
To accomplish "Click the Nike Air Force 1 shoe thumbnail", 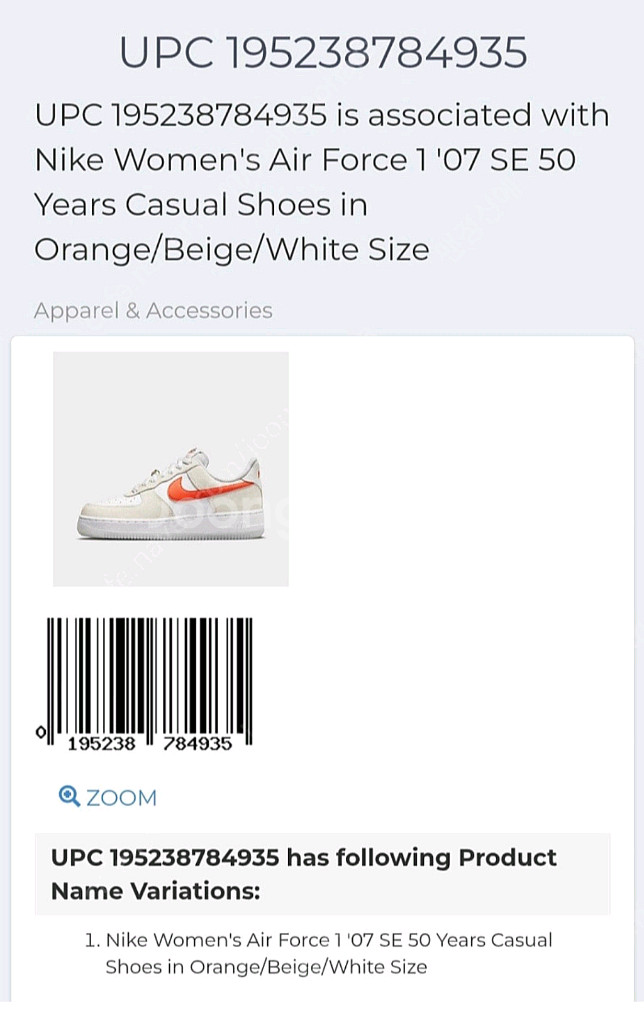I will point(170,468).
